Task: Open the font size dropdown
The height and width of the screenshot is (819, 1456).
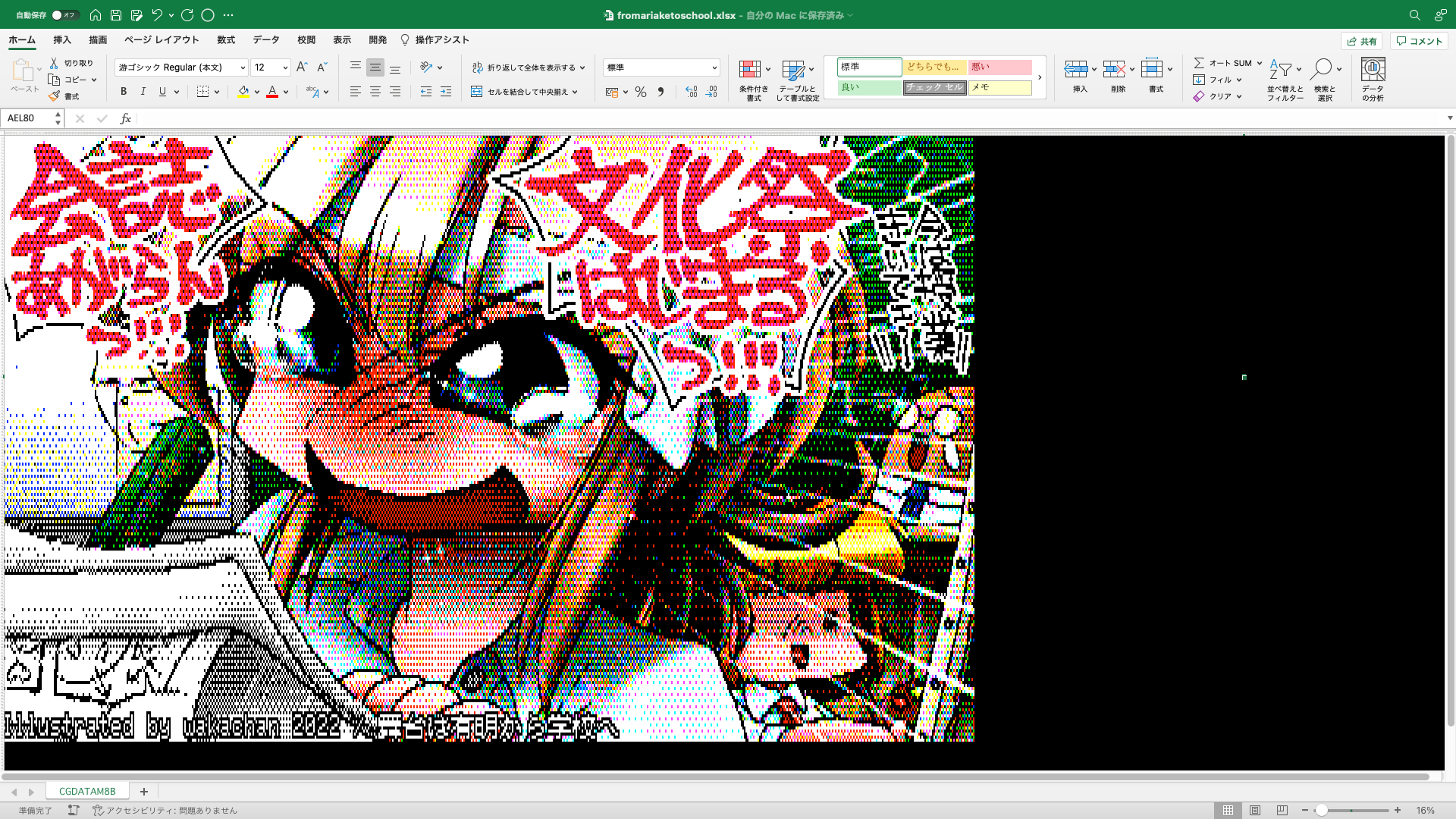Action: [x=285, y=67]
